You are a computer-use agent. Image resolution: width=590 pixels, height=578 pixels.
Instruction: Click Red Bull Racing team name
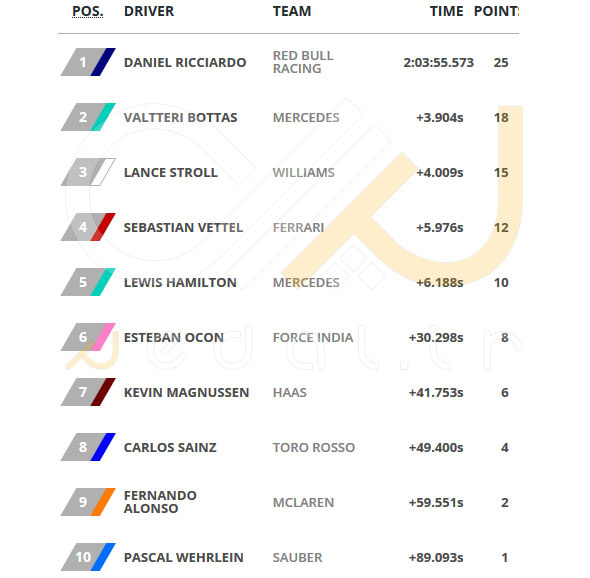click(x=303, y=62)
